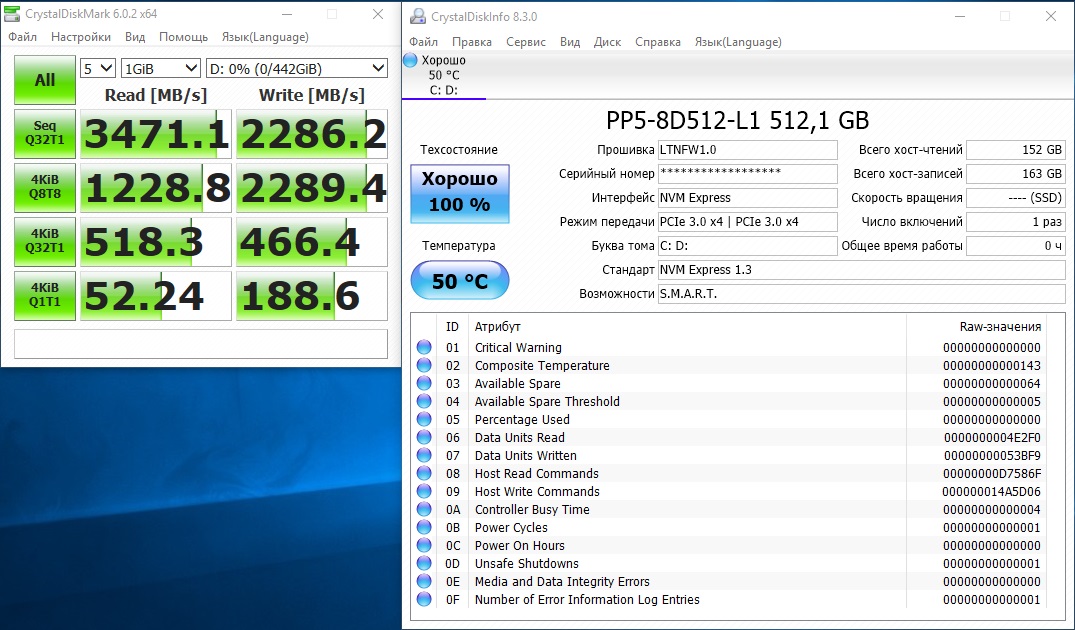1075x630 pixels.
Task: Open Вид menu in CrystalDiskMark
Action: point(135,37)
